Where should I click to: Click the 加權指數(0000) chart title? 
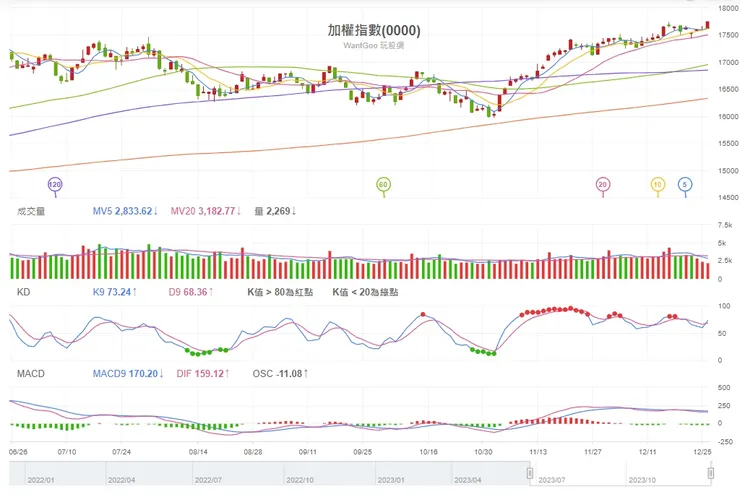tap(374, 30)
